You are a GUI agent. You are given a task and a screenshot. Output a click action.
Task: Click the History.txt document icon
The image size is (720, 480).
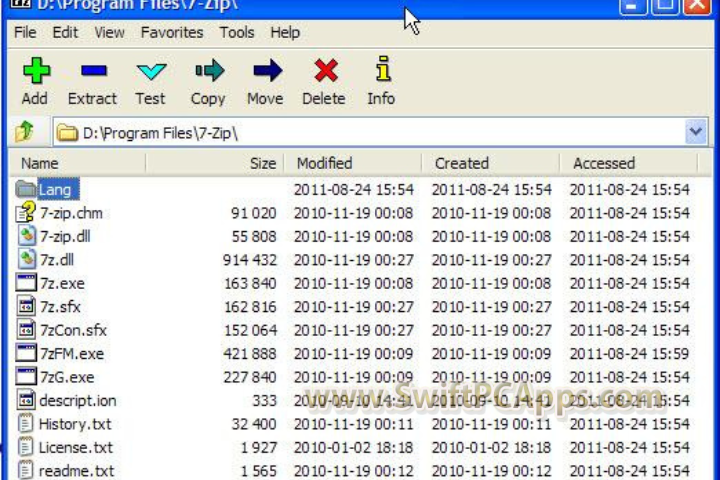(x=26, y=423)
